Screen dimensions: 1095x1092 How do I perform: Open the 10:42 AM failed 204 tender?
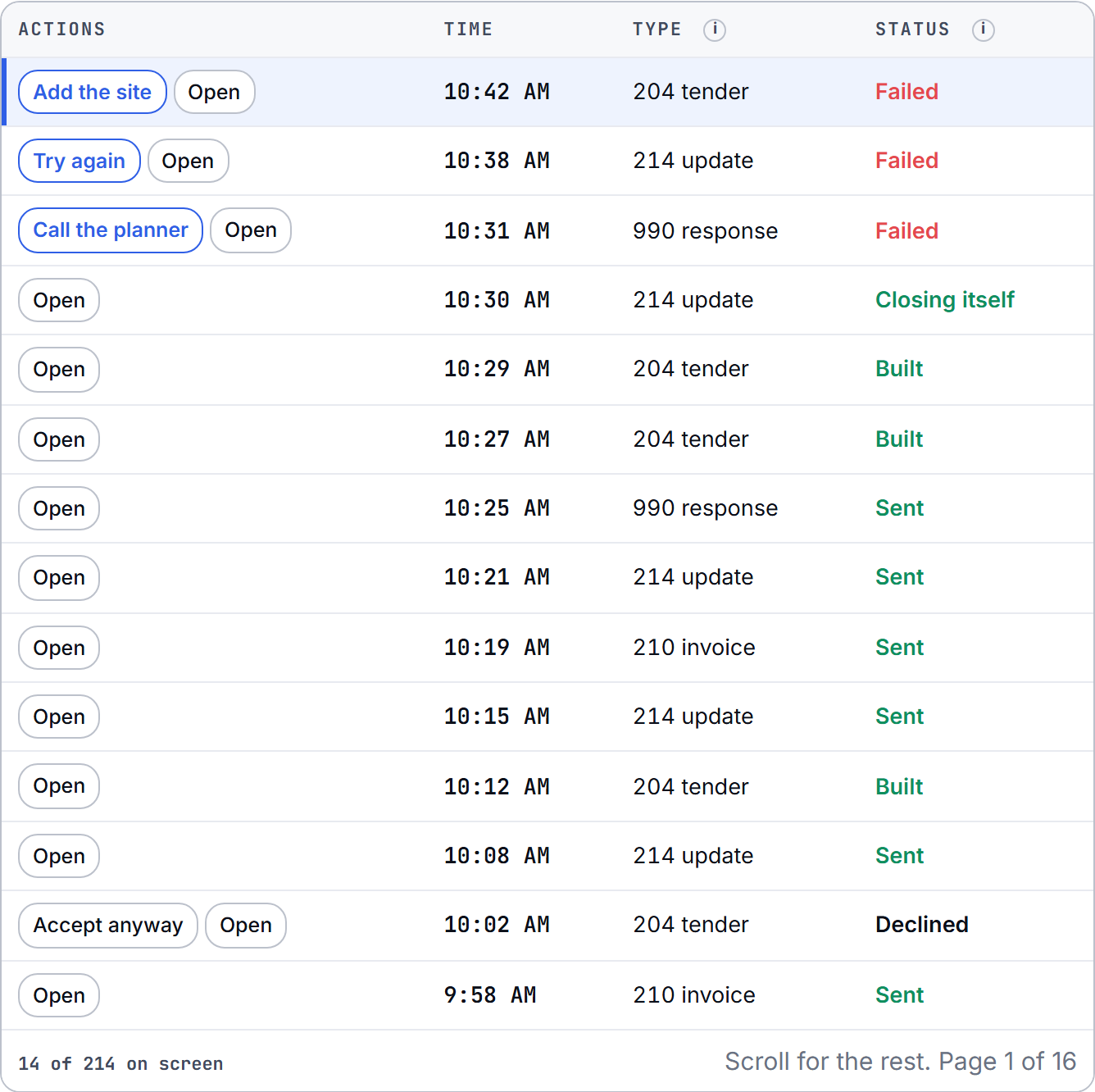coord(214,92)
